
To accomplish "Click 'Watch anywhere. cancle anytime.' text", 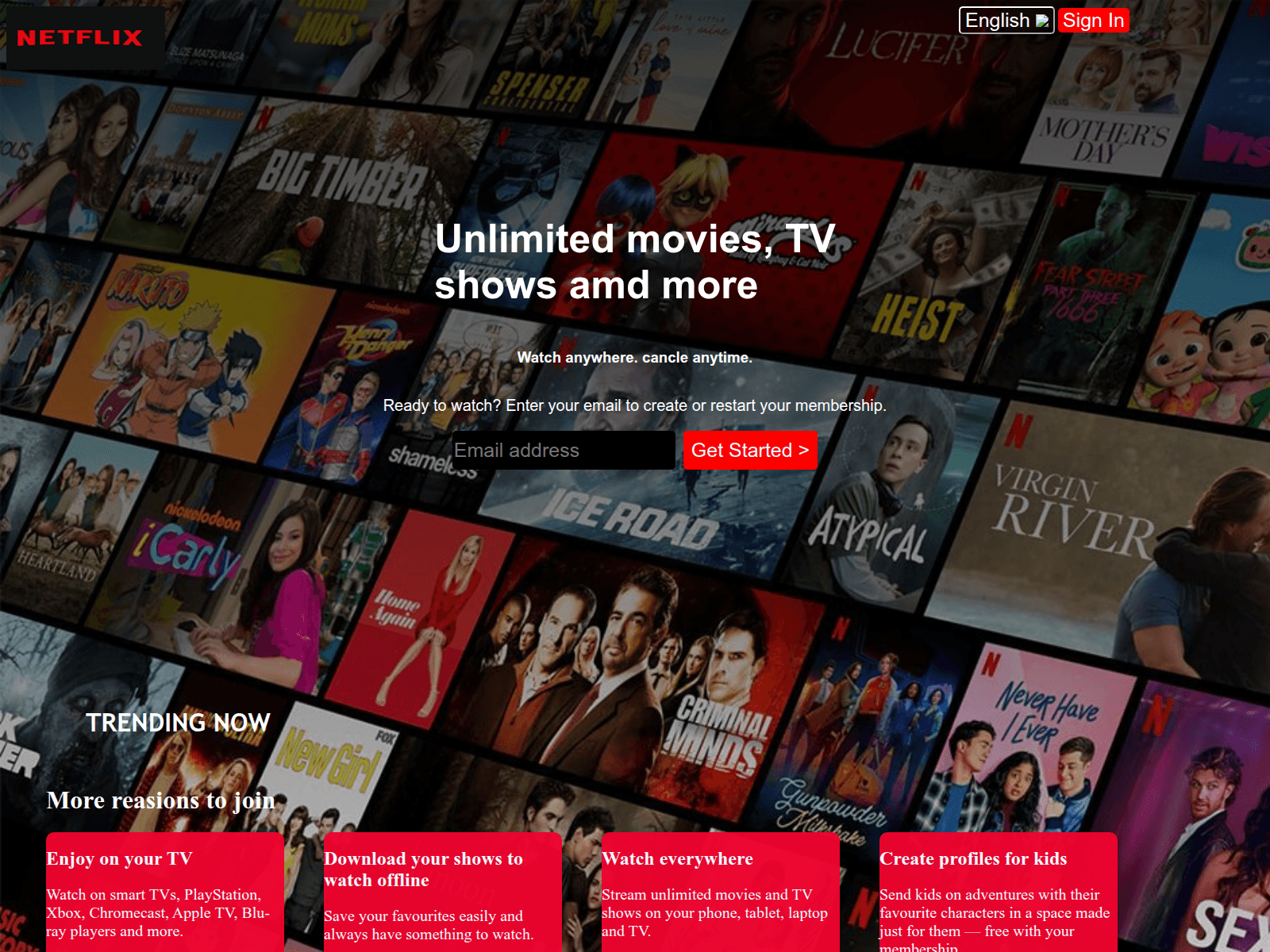I will coord(635,358).
